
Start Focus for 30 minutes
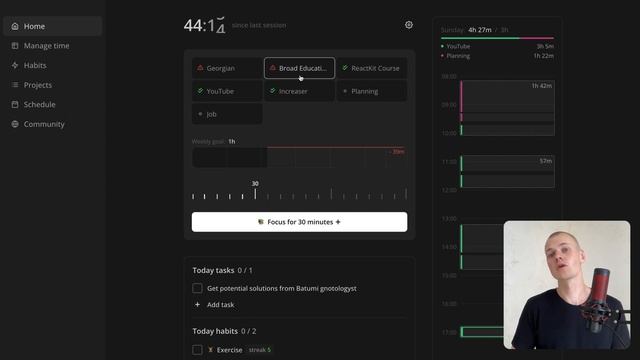[299, 222]
